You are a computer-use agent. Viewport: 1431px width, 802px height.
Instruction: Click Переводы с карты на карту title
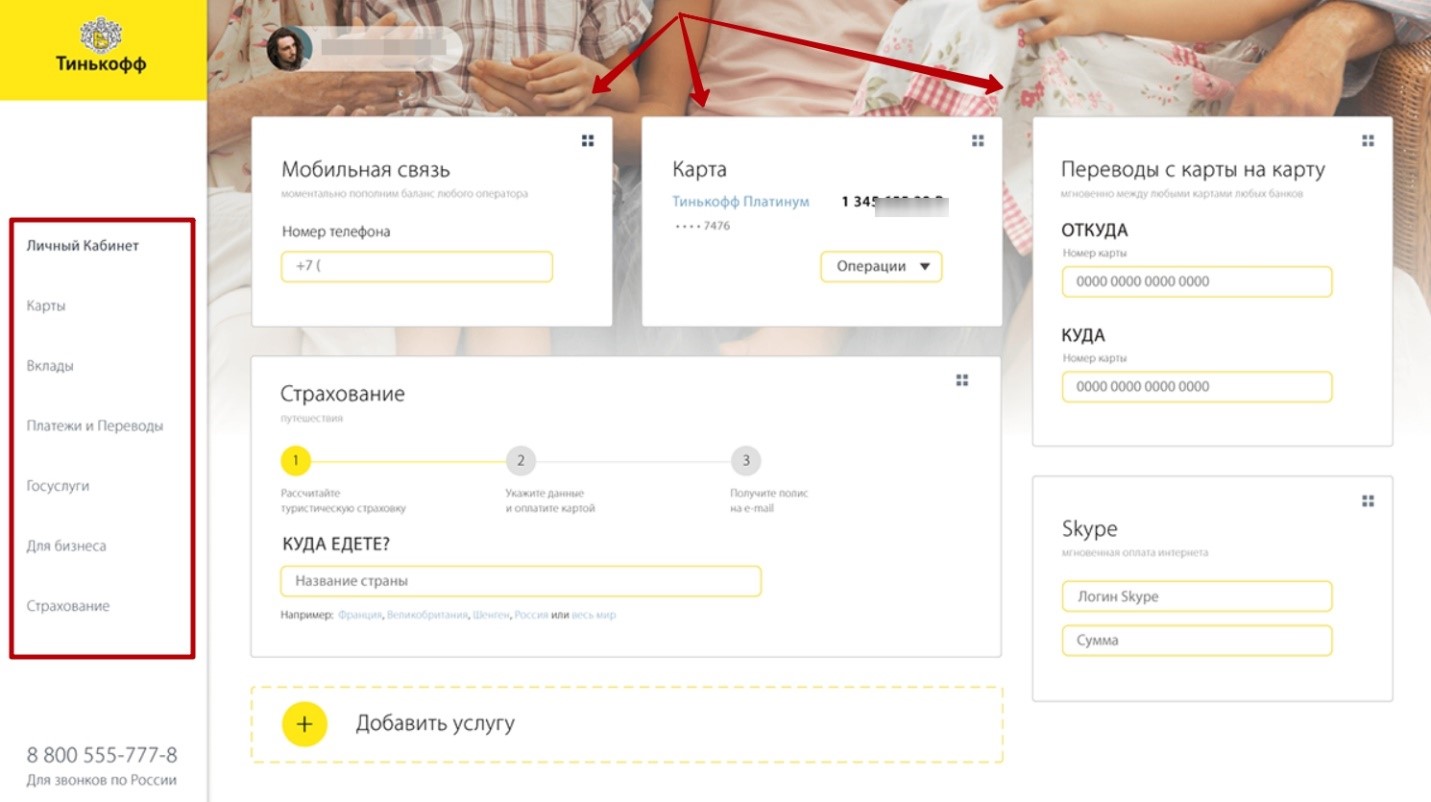[x=1193, y=170]
